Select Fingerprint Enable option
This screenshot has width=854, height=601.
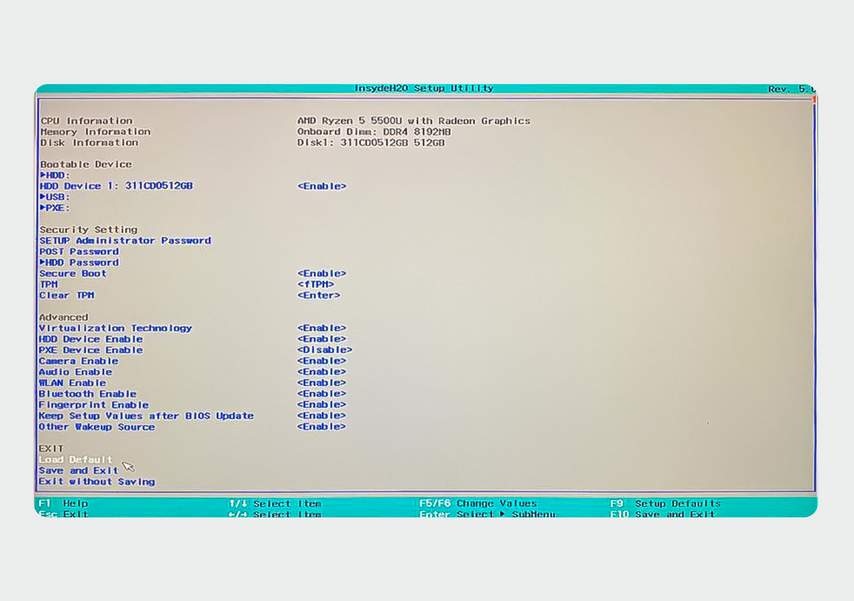pos(94,405)
